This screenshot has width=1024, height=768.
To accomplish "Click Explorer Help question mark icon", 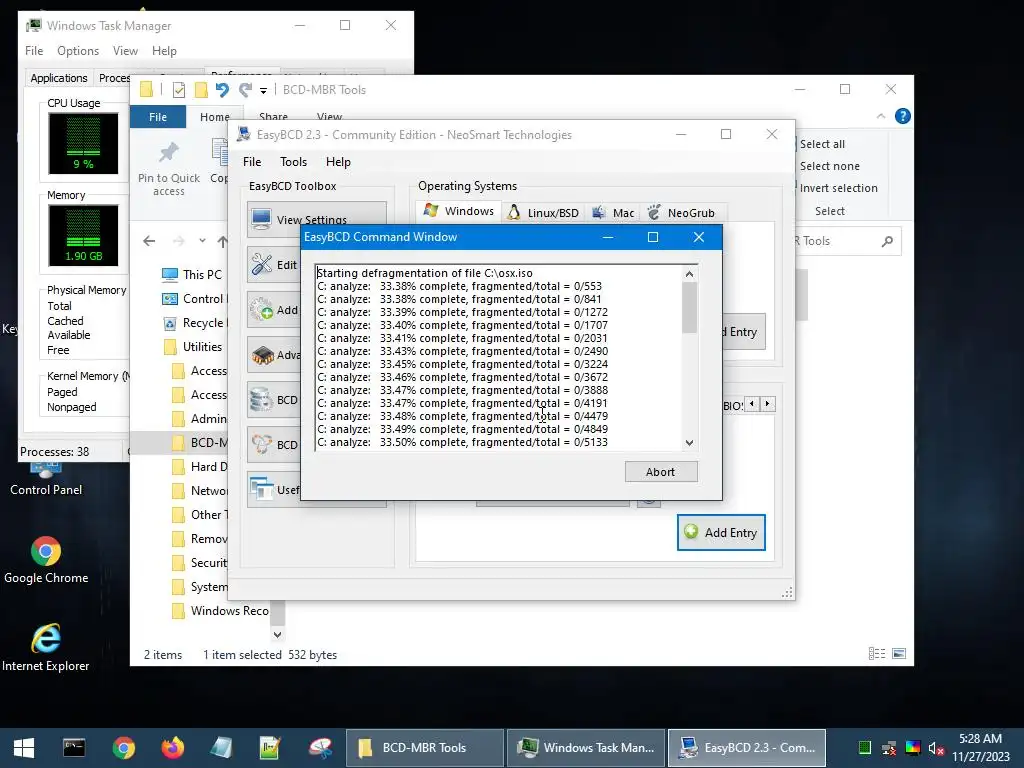I will click(x=903, y=116).
